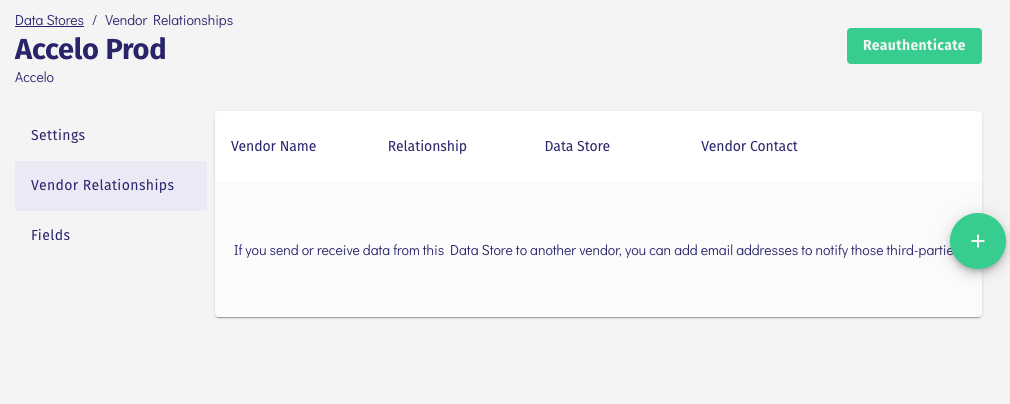The image size is (1010, 404).
Task: Open the Data Stores breadcrumb link
Action: [x=49, y=20]
